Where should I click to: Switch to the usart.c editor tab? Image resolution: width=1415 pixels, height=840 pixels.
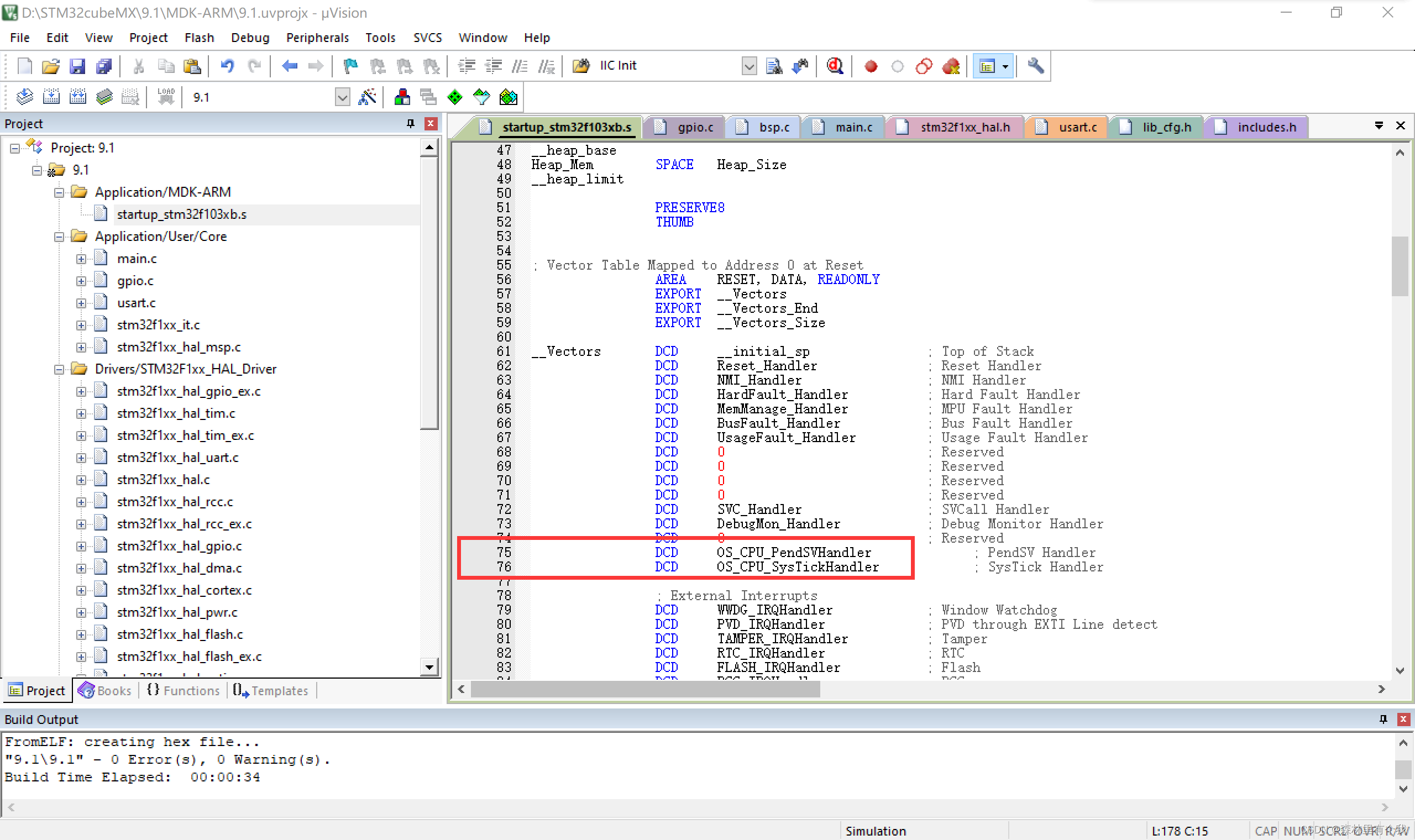pyautogui.click(x=1077, y=127)
